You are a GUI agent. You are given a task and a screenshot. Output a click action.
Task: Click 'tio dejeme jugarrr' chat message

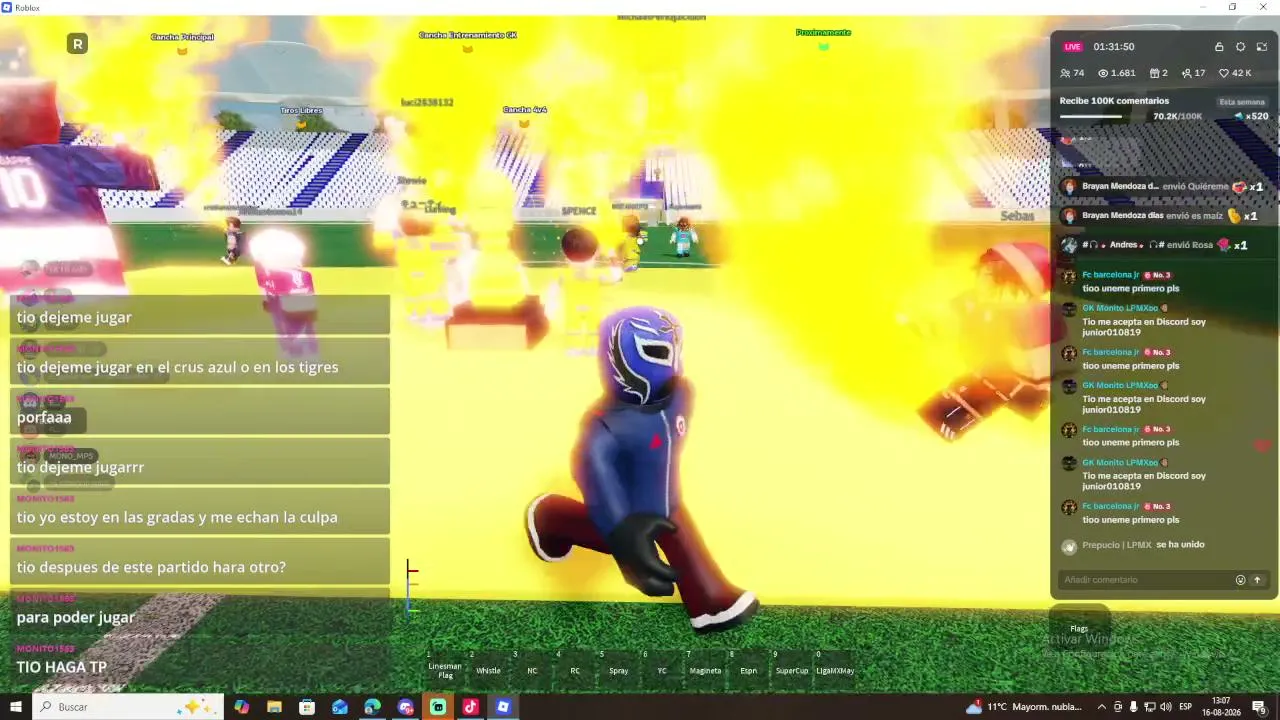pyautogui.click(x=80, y=467)
